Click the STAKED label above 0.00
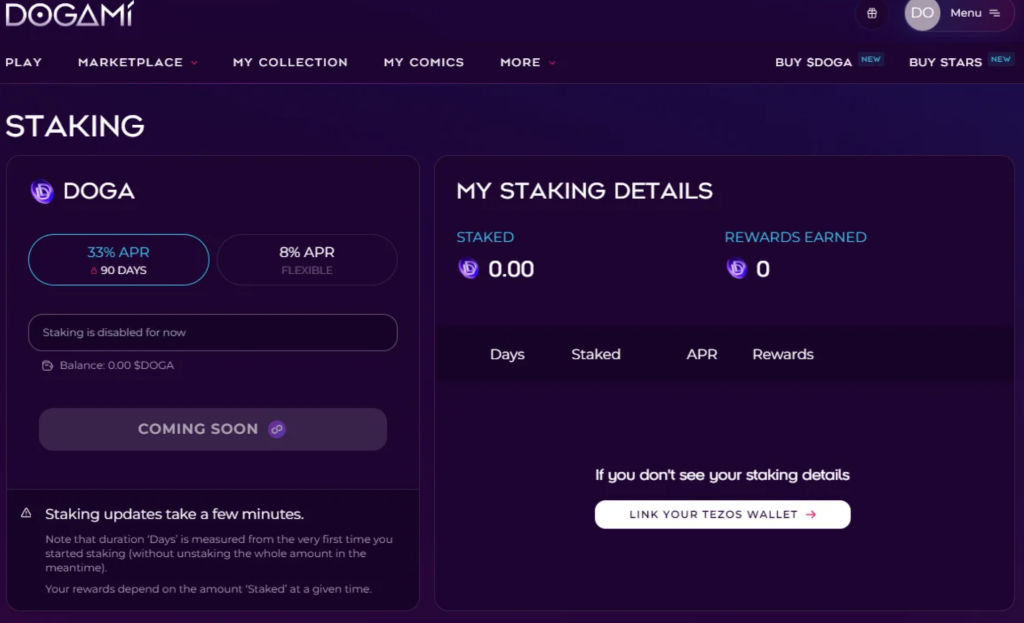1024x623 pixels. (485, 237)
